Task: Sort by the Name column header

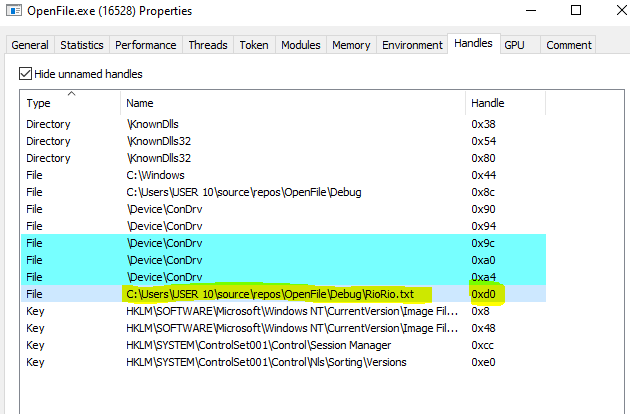Action: [290, 103]
